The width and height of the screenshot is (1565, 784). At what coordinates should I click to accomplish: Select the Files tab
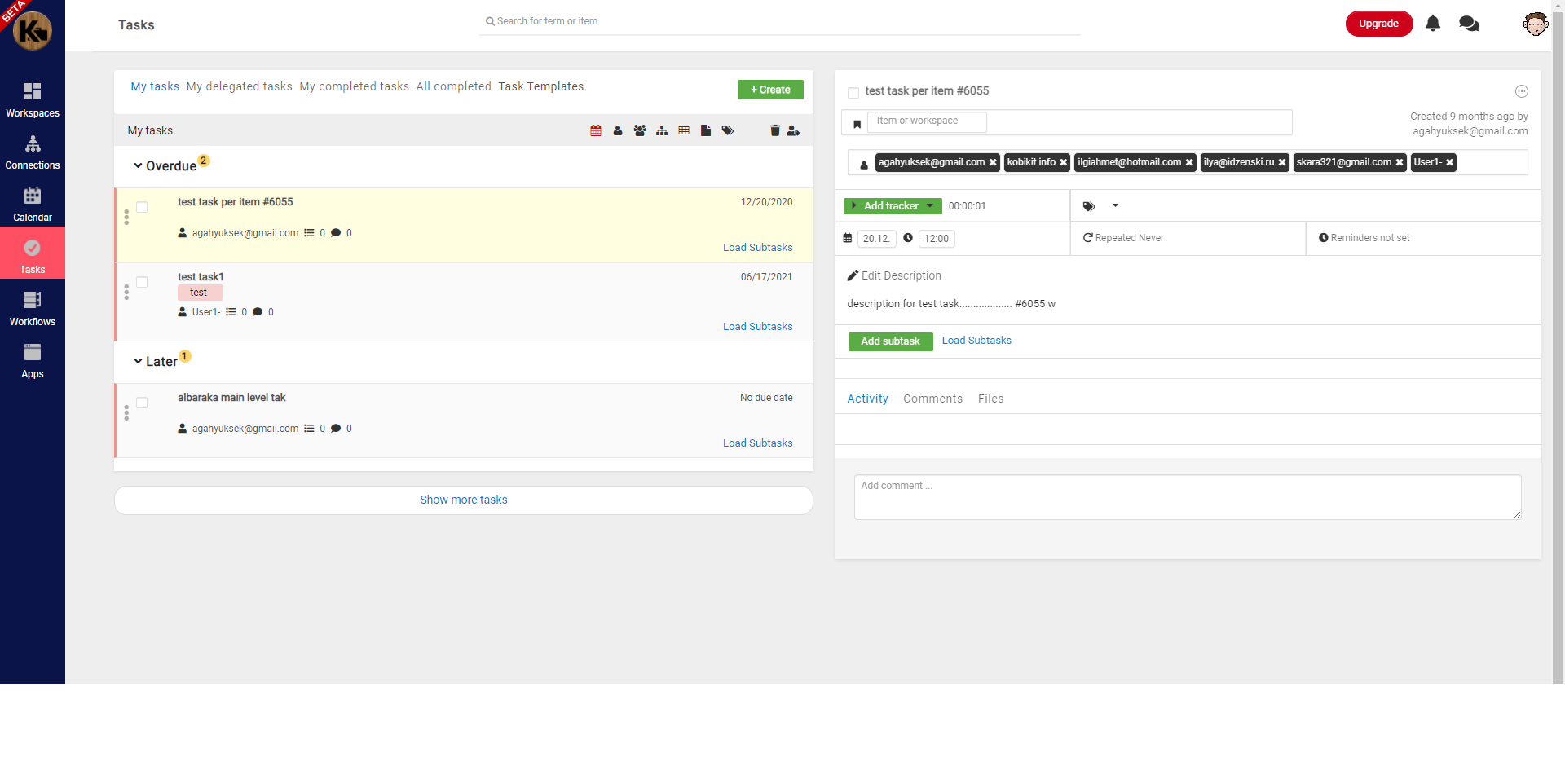[x=990, y=399]
